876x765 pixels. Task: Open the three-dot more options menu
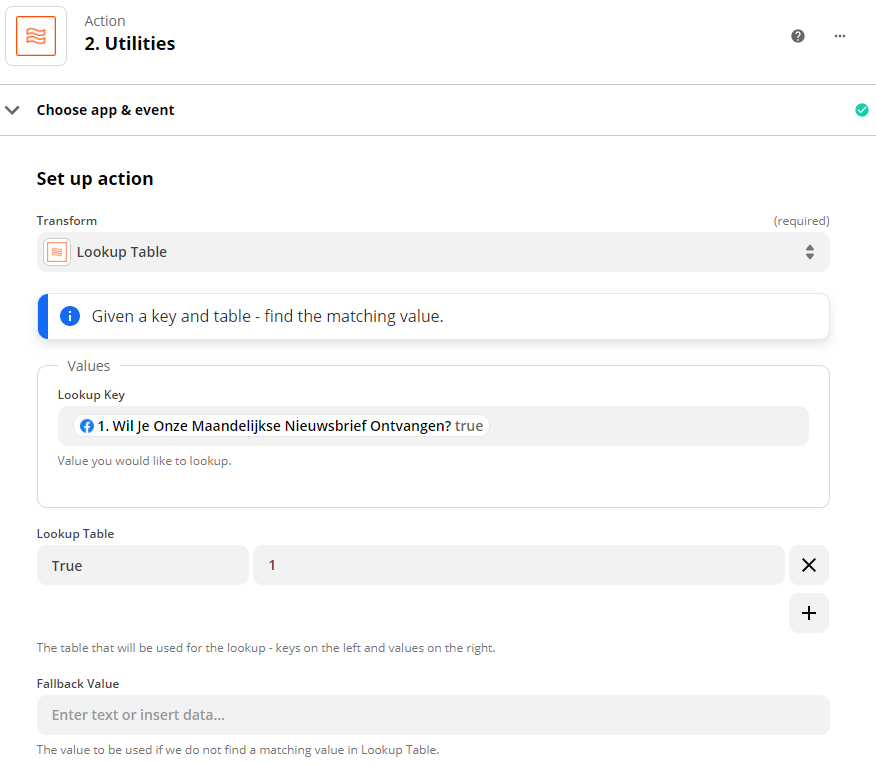[840, 36]
